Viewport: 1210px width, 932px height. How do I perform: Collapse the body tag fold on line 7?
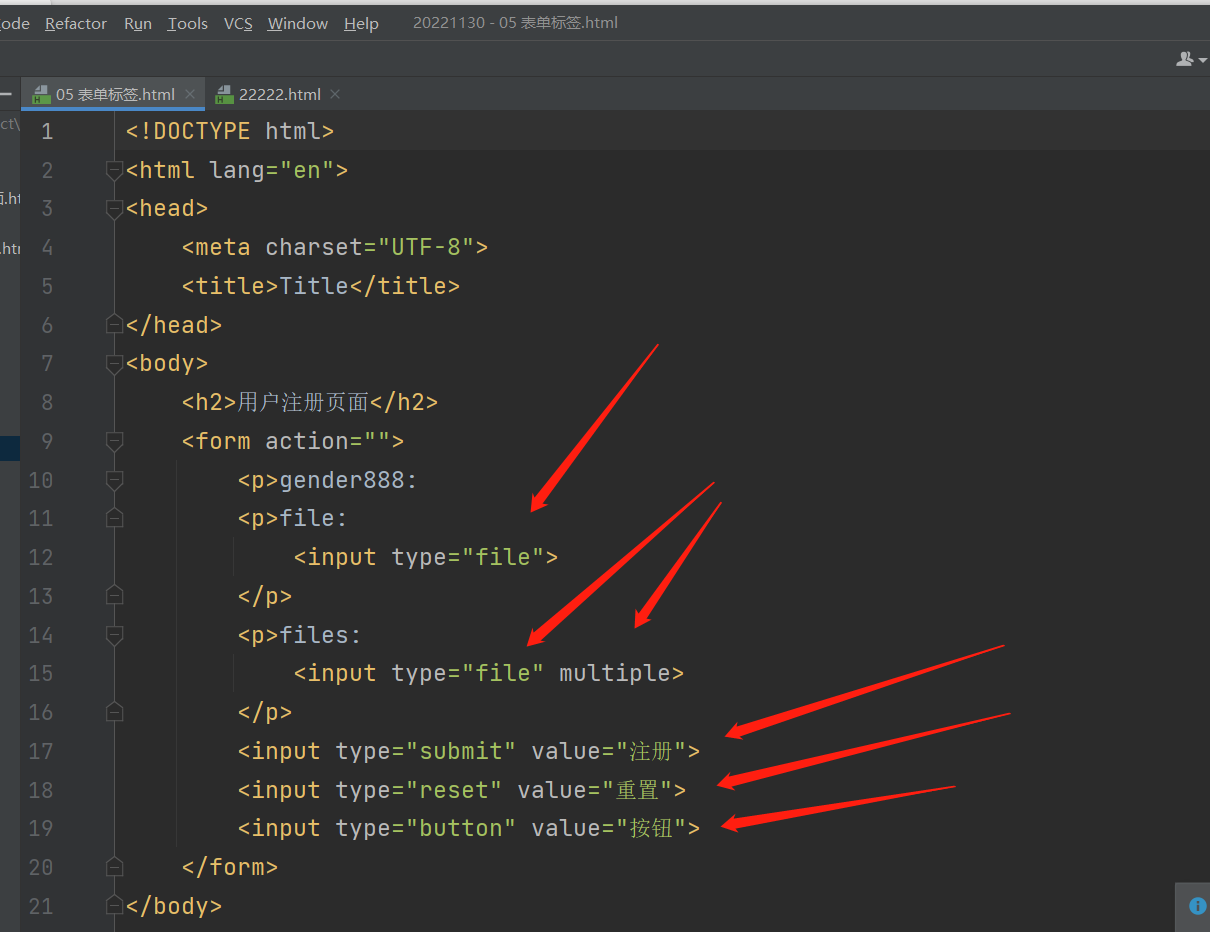click(114, 364)
